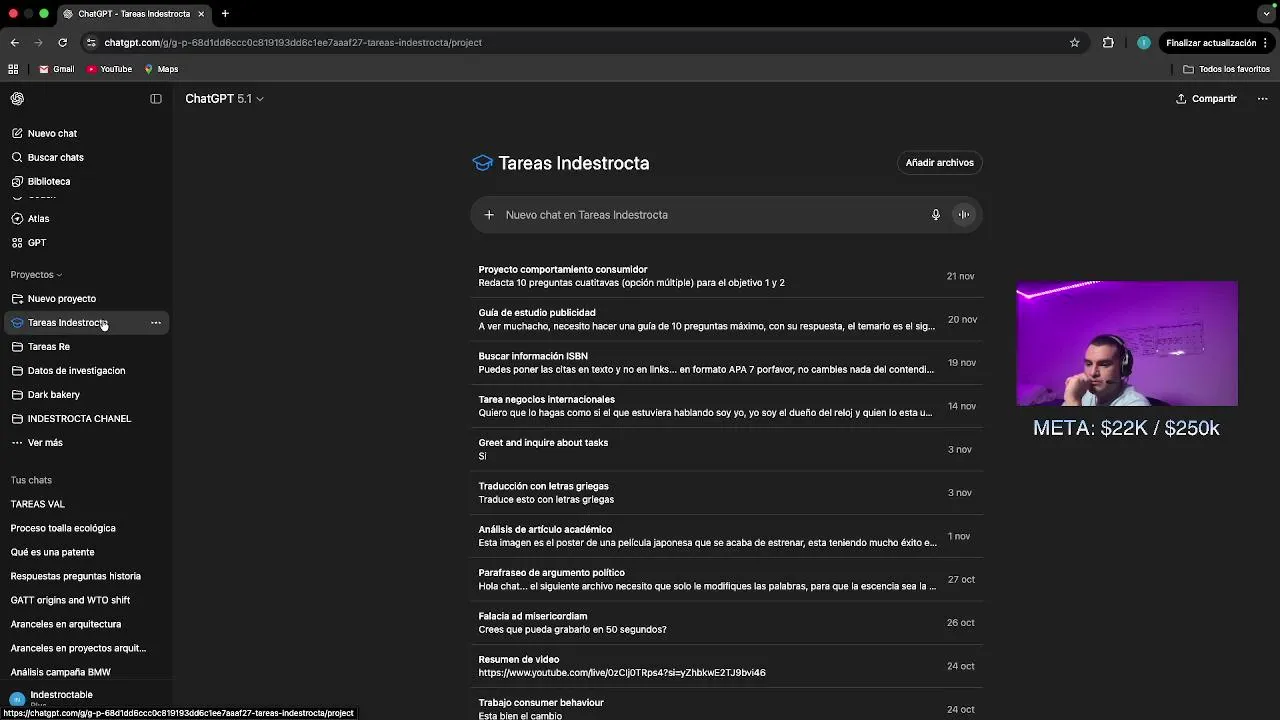Open Falacia ad misericordiam chat
1280x720 pixels.
(x=727, y=622)
